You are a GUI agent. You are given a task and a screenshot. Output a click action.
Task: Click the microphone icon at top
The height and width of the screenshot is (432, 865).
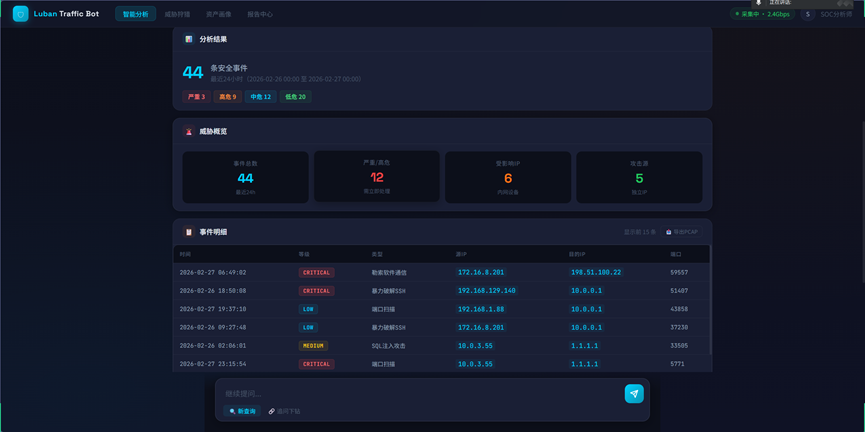tap(759, 3)
